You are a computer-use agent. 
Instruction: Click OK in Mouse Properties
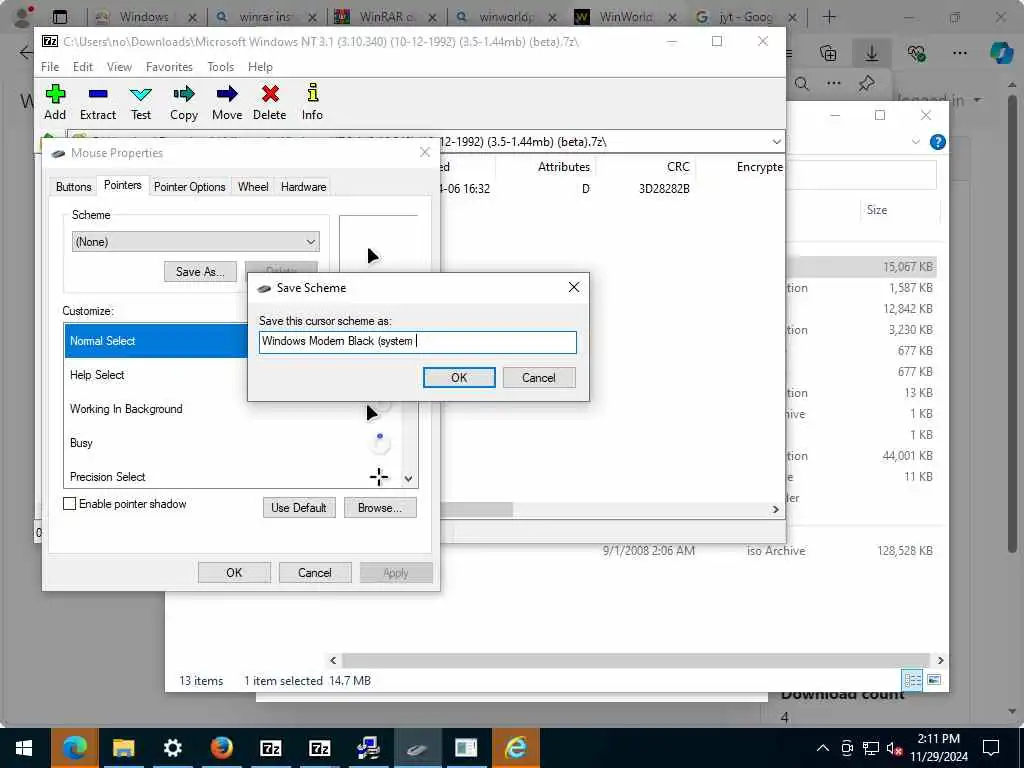pyautogui.click(x=234, y=573)
